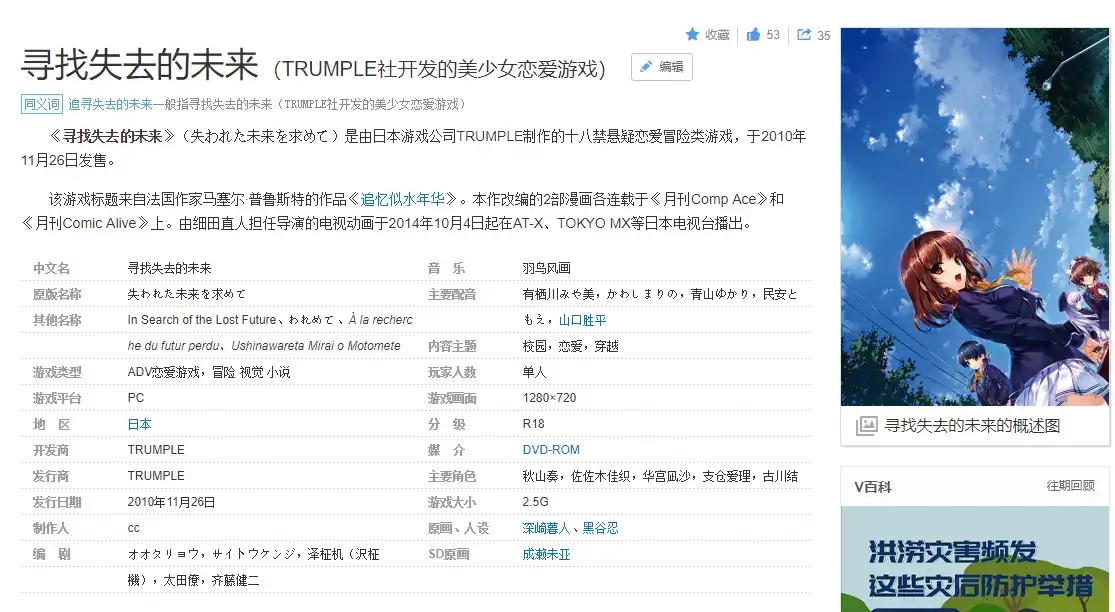Click the 发行商 field label
The width and height of the screenshot is (1115, 612).
[51, 476]
